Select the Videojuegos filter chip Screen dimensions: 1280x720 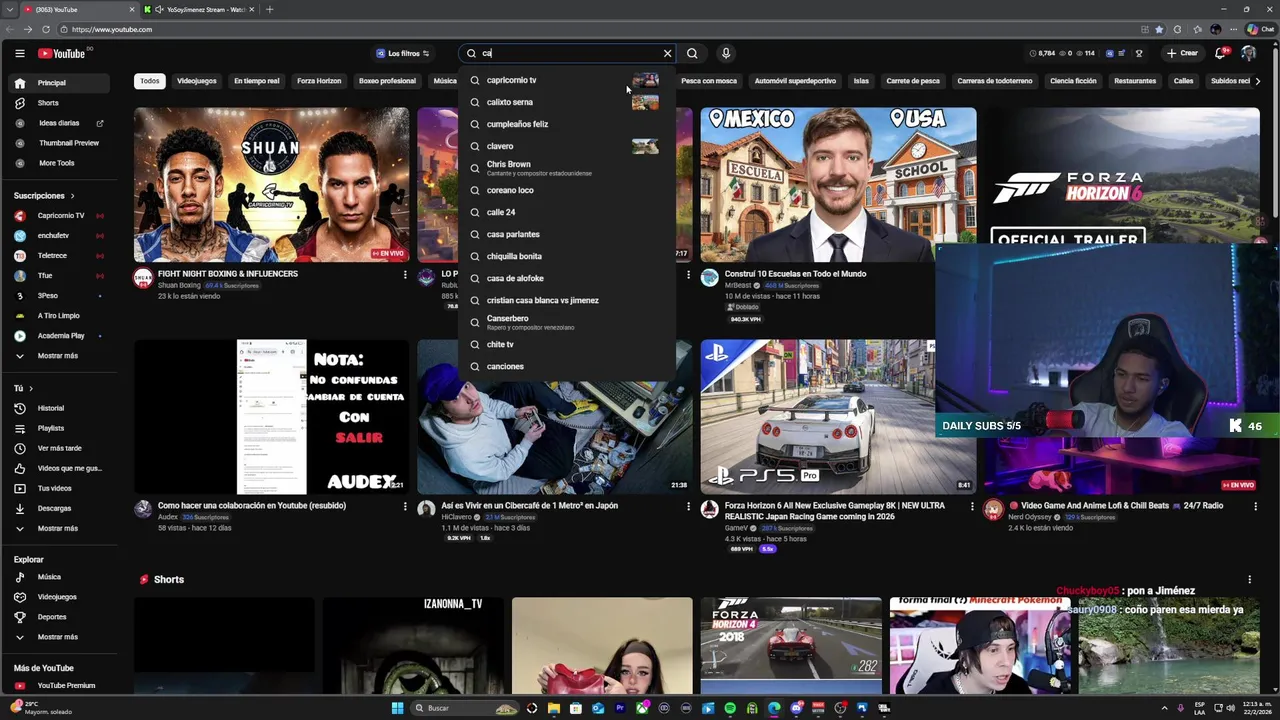pyautogui.click(x=197, y=81)
